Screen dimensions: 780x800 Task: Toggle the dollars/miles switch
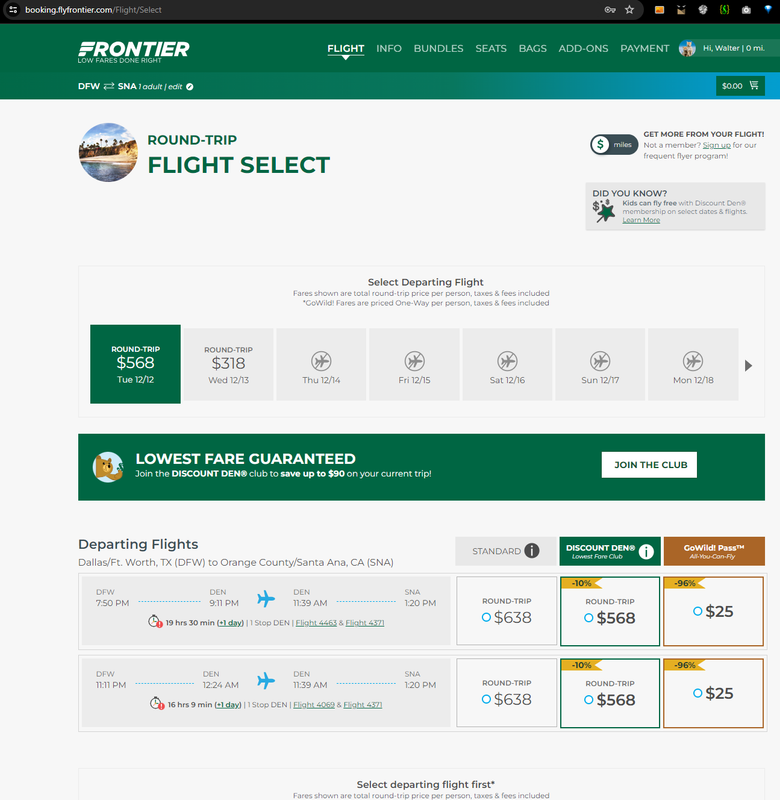[614, 144]
